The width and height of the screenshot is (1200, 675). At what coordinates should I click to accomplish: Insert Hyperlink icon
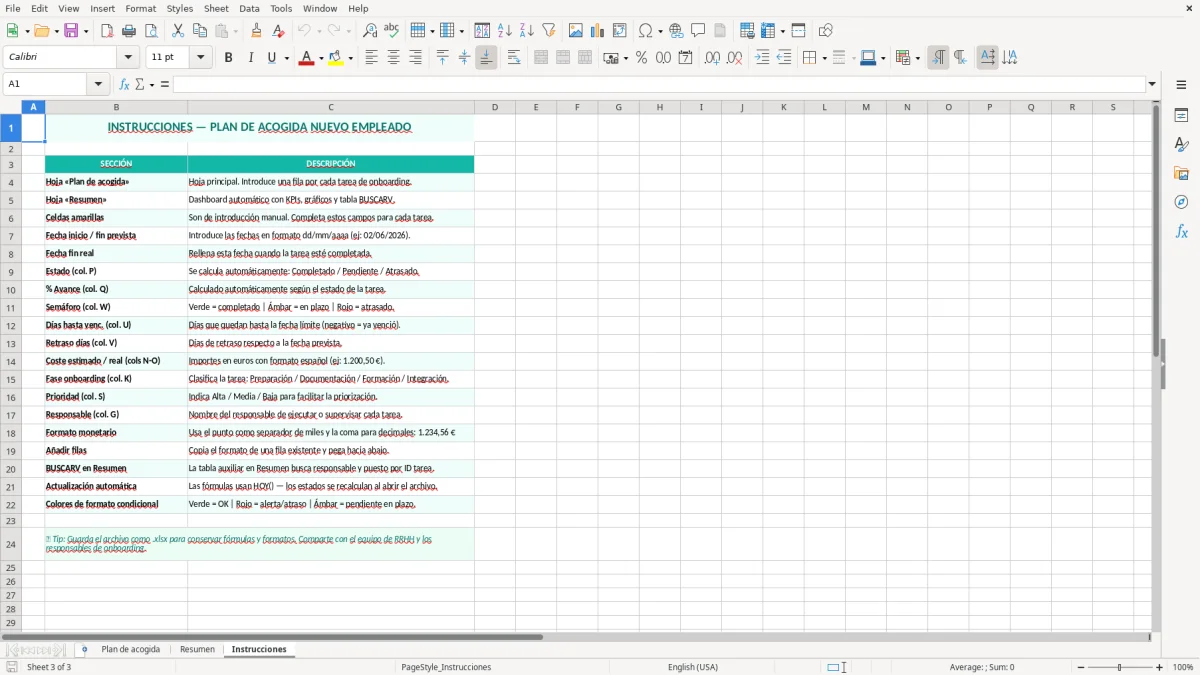pos(677,31)
